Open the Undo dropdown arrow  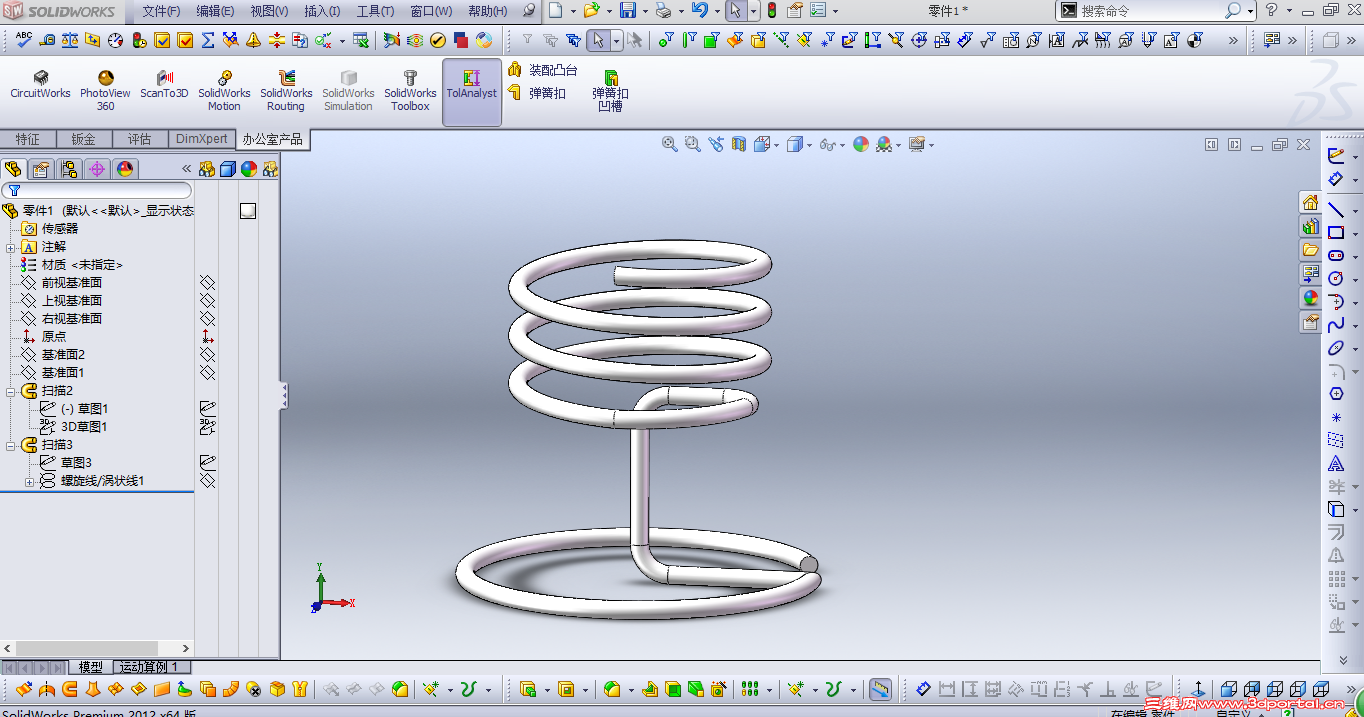click(x=717, y=11)
